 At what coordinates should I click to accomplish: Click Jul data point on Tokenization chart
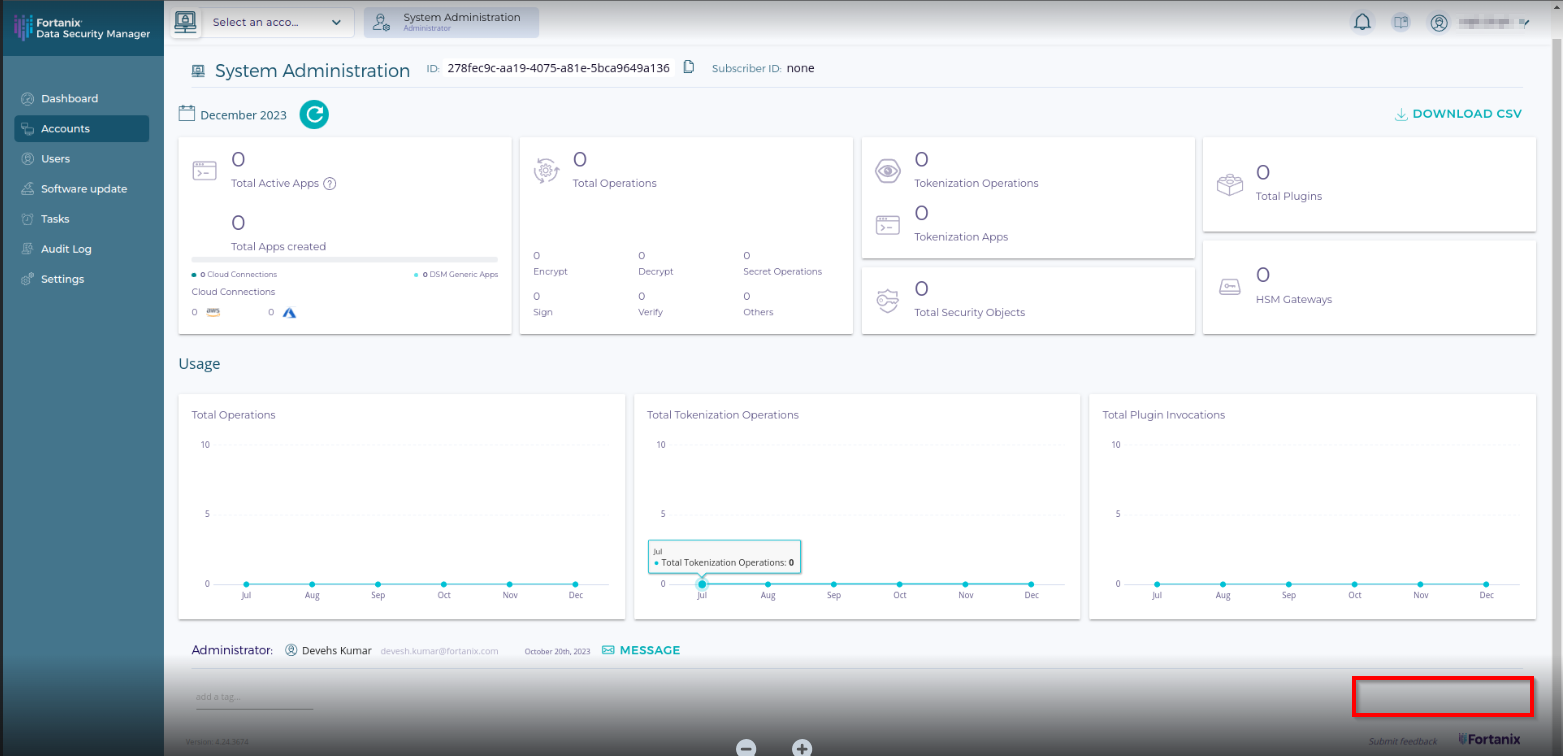[x=702, y=584]
